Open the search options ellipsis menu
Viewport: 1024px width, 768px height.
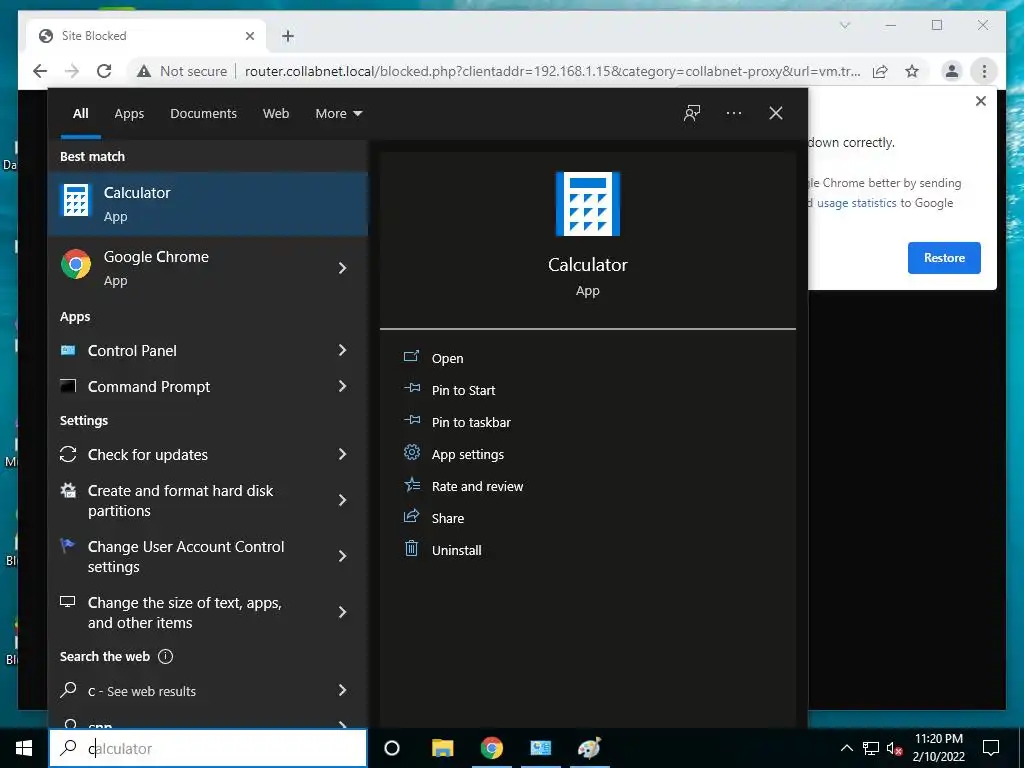pyautogui.click(x=734, y=114)
